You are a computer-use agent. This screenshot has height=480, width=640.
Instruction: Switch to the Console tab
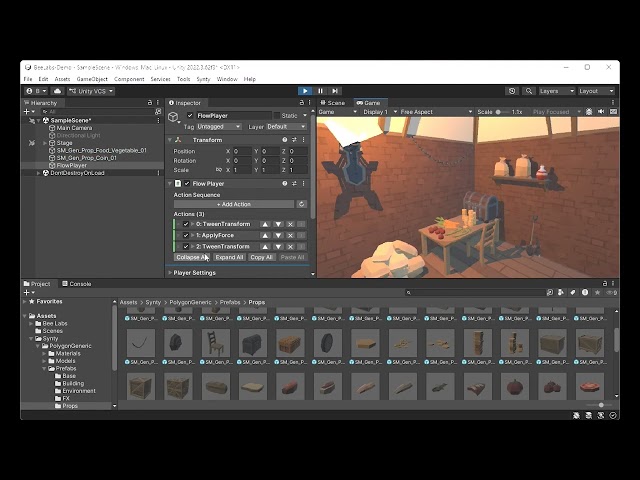coord(77,284)
